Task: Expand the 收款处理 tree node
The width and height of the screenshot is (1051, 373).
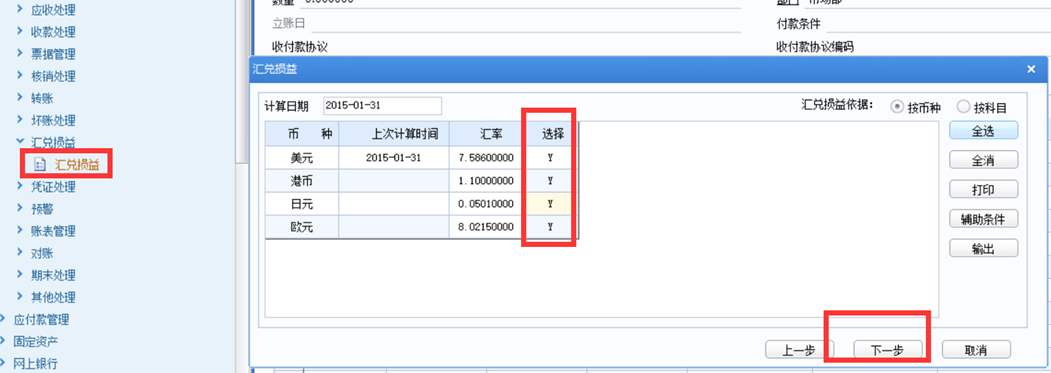Action: click(x=21, y=32)
